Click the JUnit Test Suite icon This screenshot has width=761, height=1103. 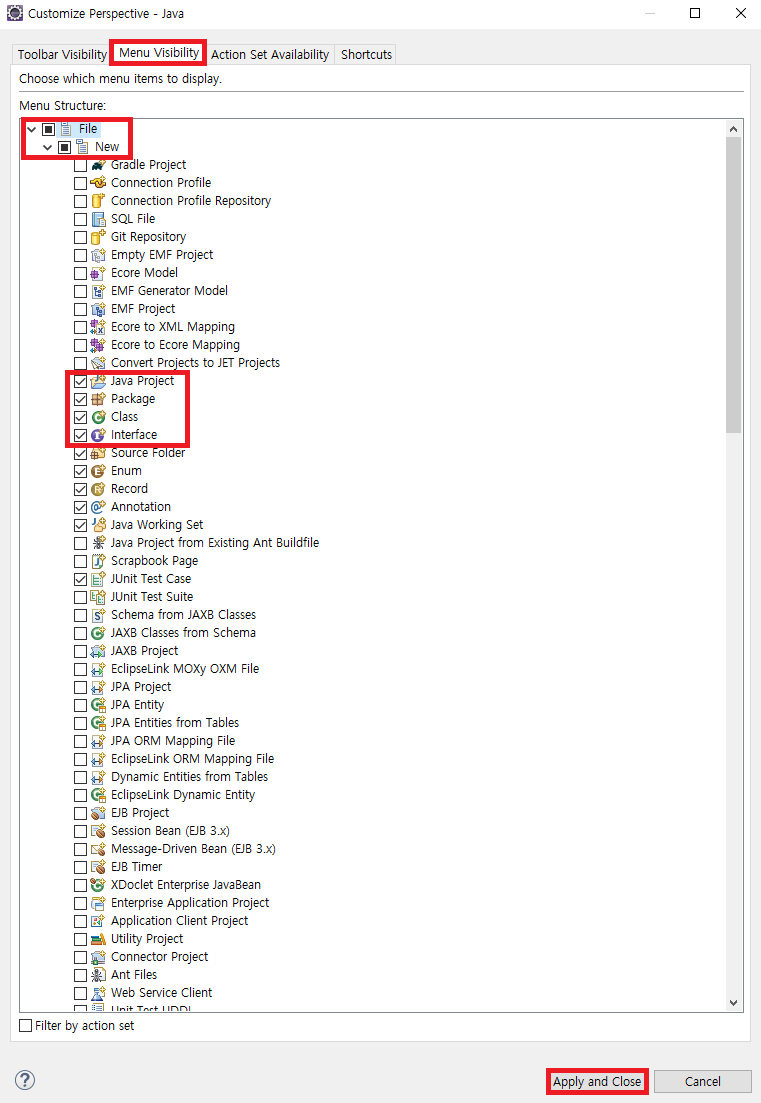click(98, 597)
